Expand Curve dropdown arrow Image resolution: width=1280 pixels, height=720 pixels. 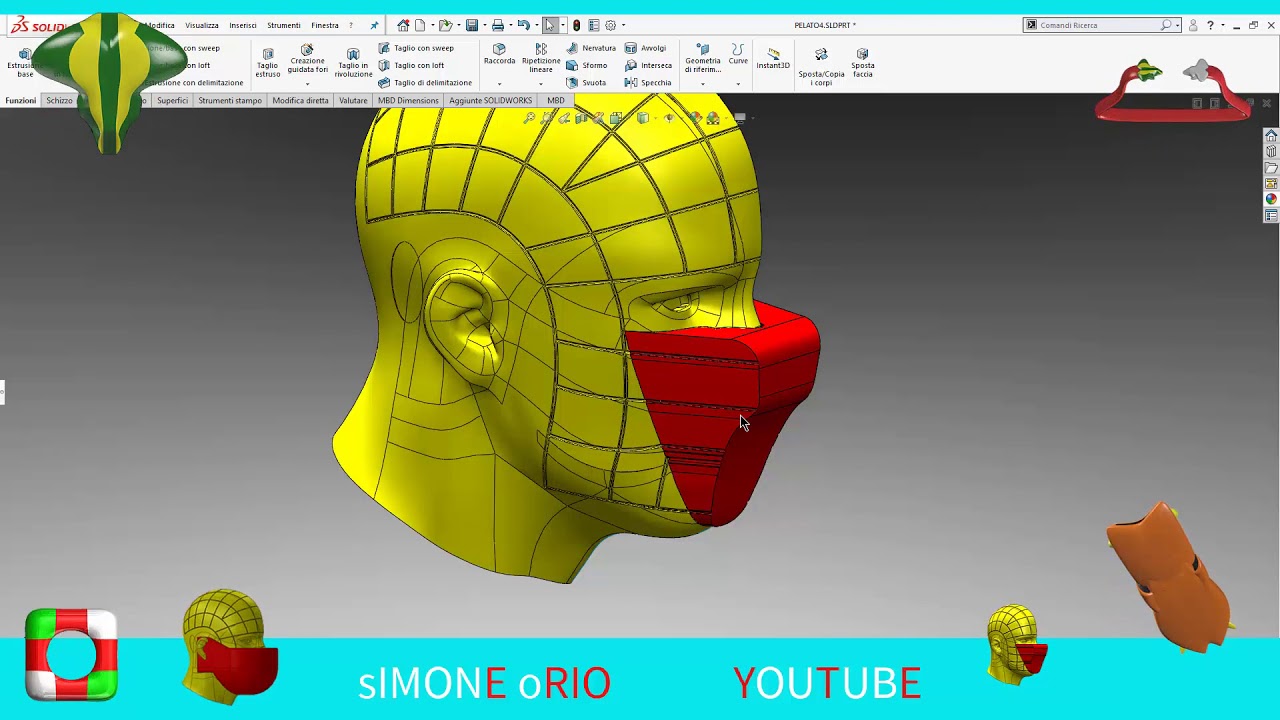coord(738,84)
